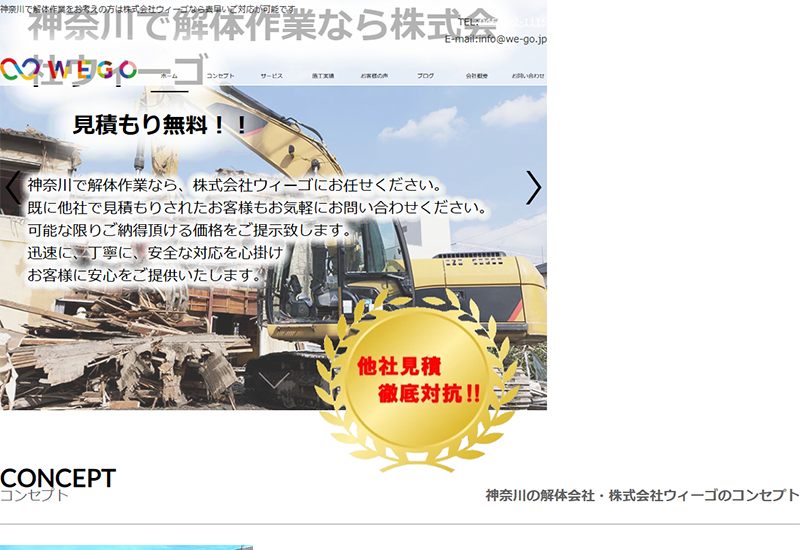Click the gray コンセプト subtitle under CONCEPT
Image resolution: width=800 pixels, height=550 pixels.
click(x=34, y=495)
